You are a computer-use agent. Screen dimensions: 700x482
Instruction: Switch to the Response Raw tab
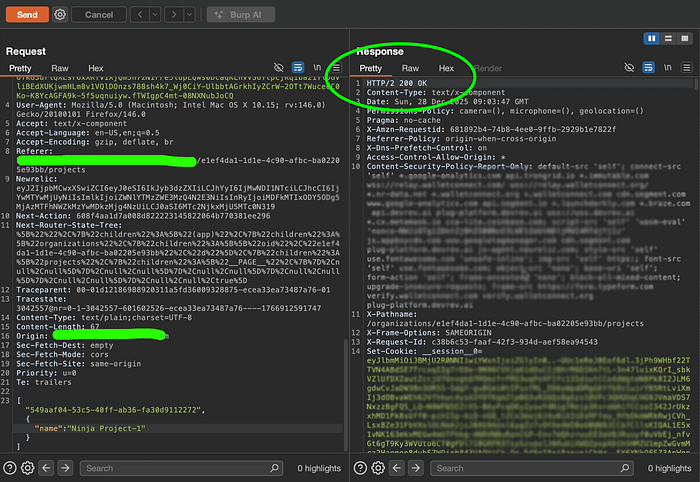pos(410,68)
